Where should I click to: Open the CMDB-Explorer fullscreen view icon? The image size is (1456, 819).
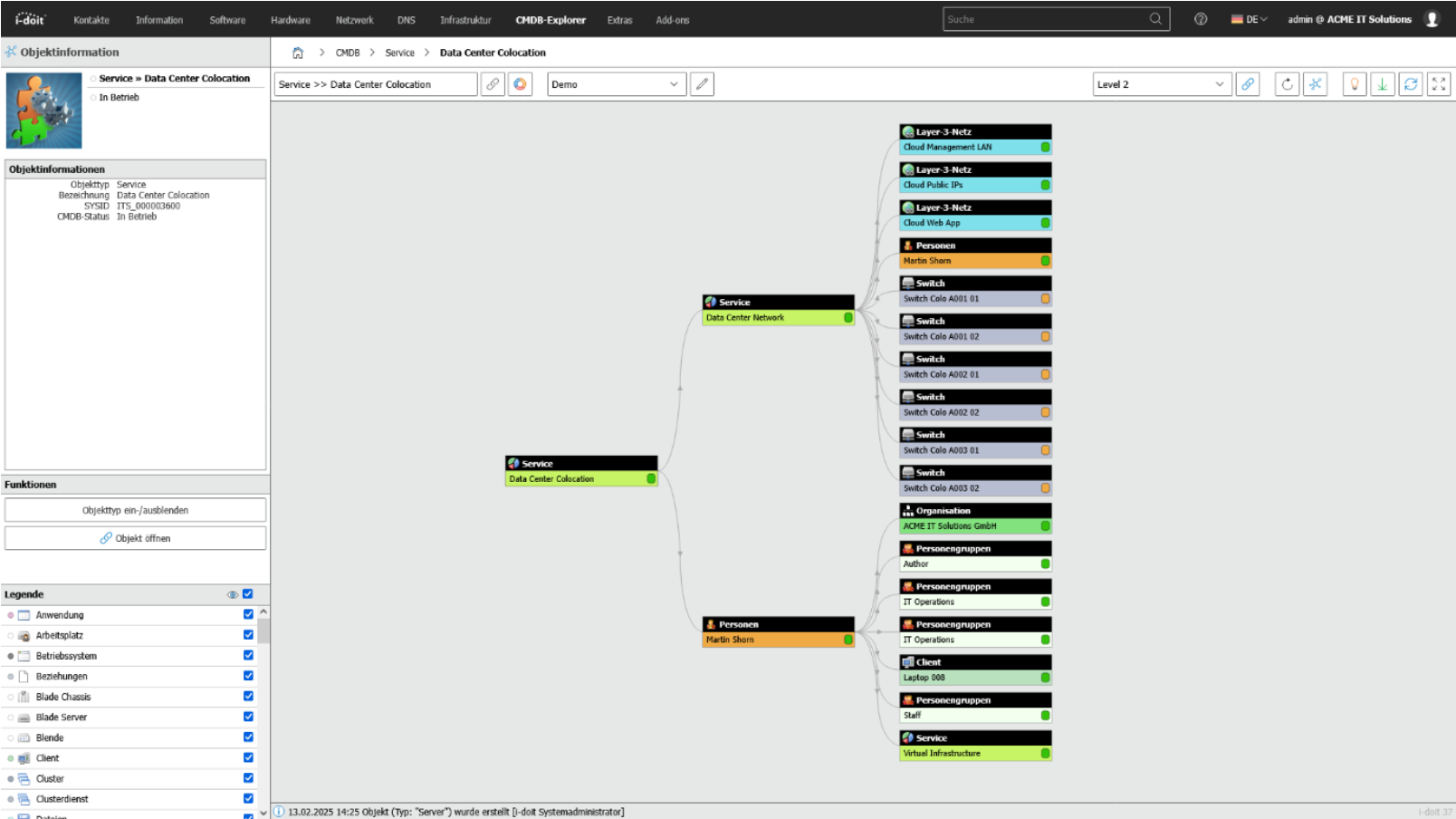(x=1440, y=84)
